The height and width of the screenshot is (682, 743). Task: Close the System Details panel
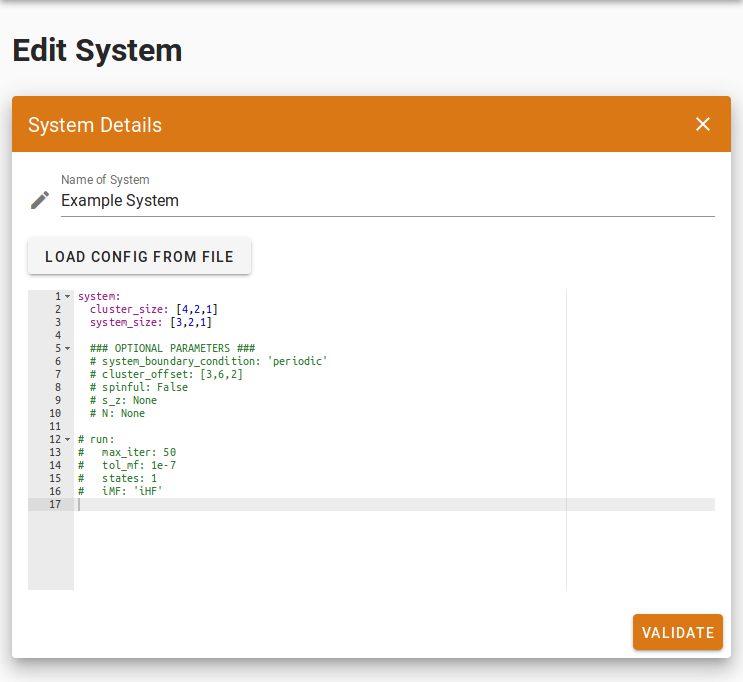click(x=702, y=124)
